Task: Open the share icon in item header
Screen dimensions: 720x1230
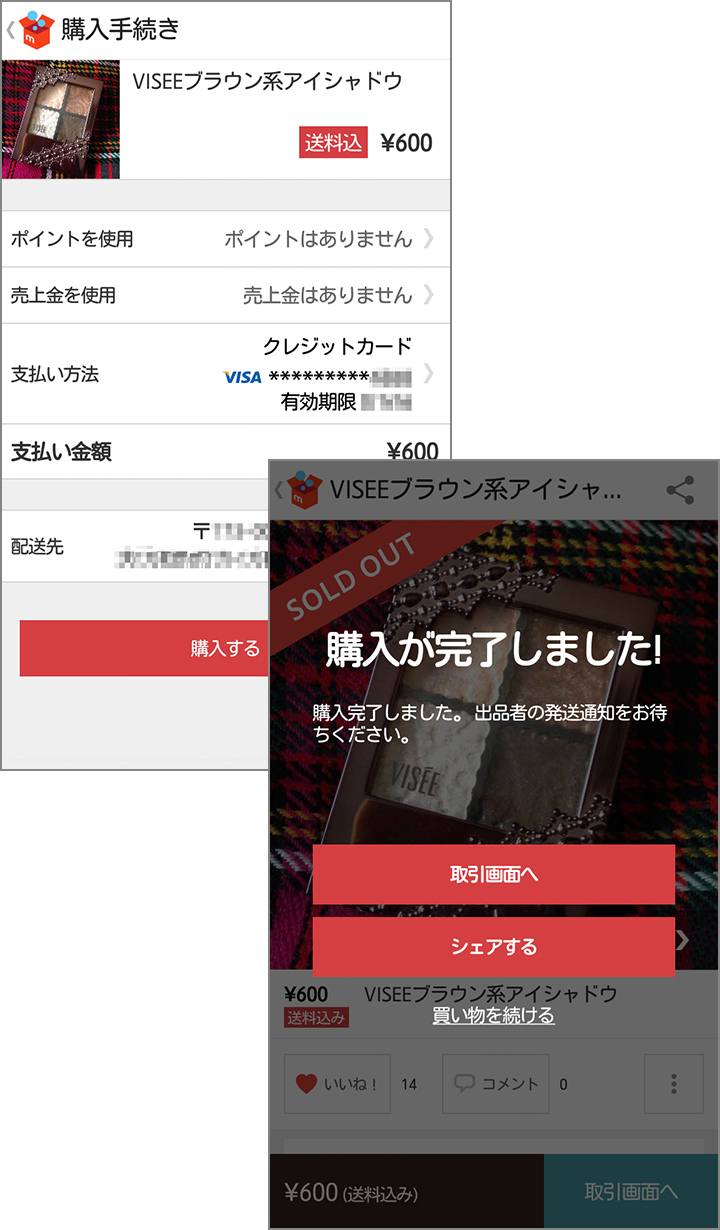Action: [680, 490]
